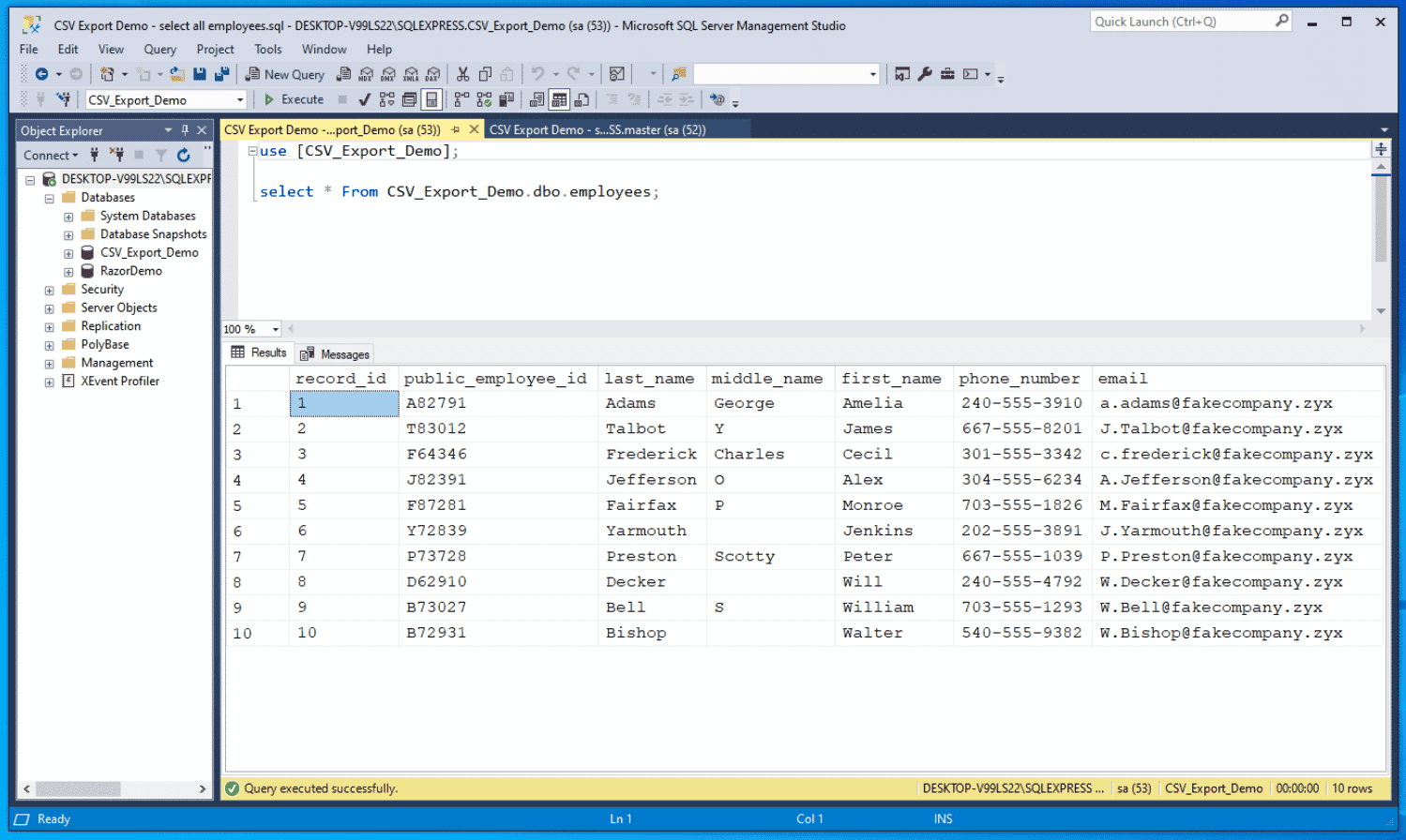
Task: Collapse the use statement code region
Action: coord(253,151)
